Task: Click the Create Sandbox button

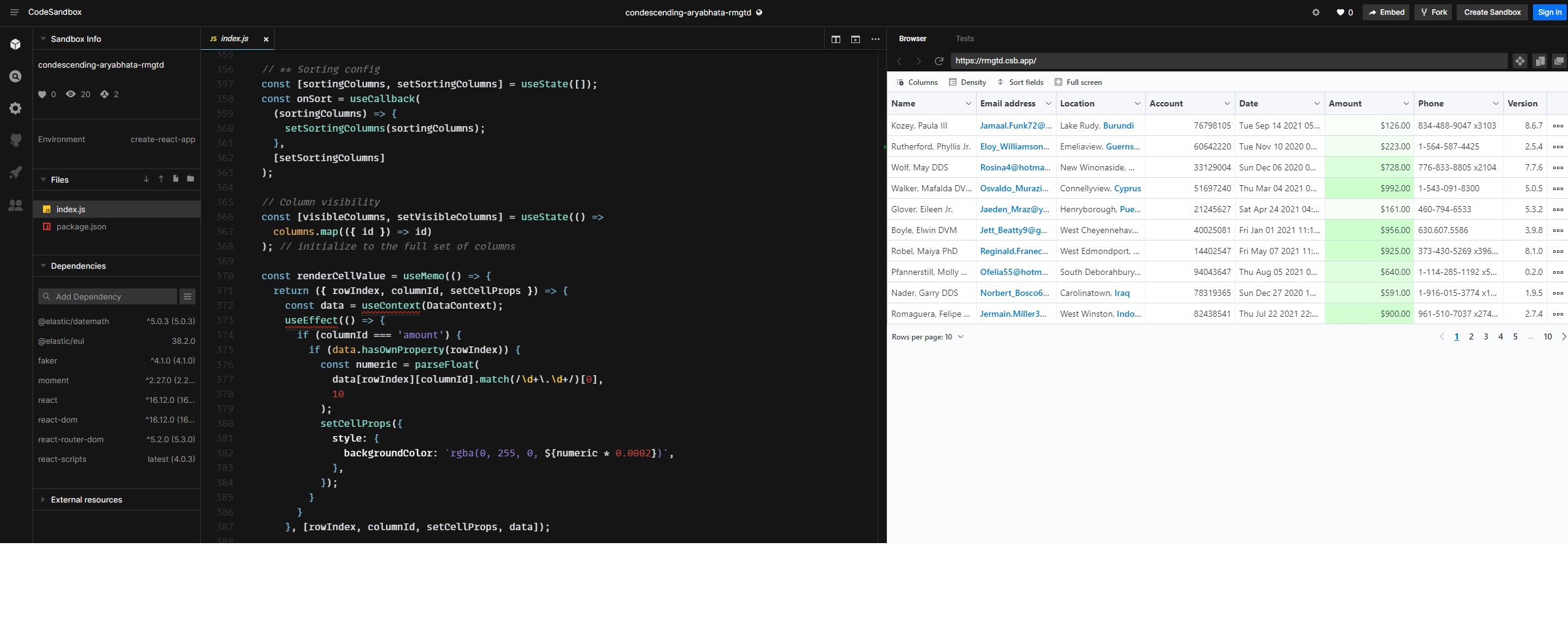Action: 1492,12
